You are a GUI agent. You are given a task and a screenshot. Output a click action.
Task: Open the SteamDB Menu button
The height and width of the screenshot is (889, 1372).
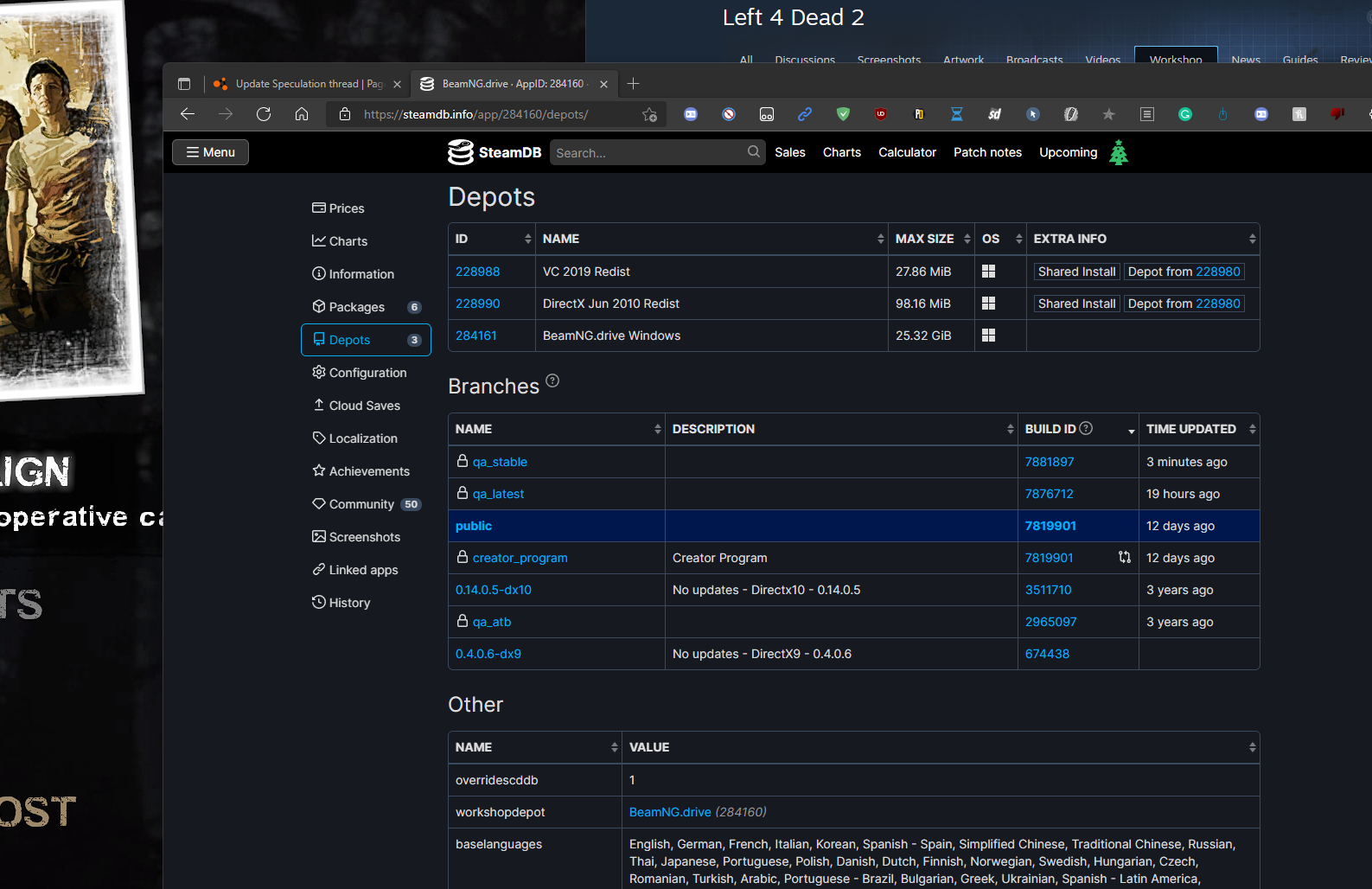click(210, 152)
